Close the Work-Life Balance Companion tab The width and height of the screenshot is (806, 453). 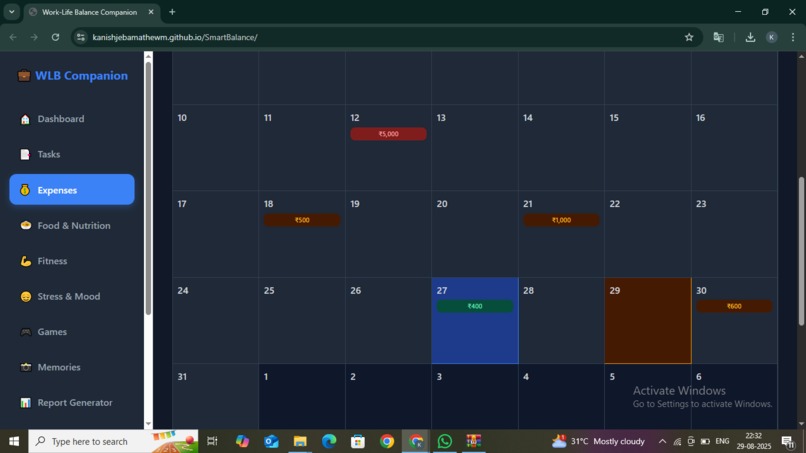[x=151, y=12]
